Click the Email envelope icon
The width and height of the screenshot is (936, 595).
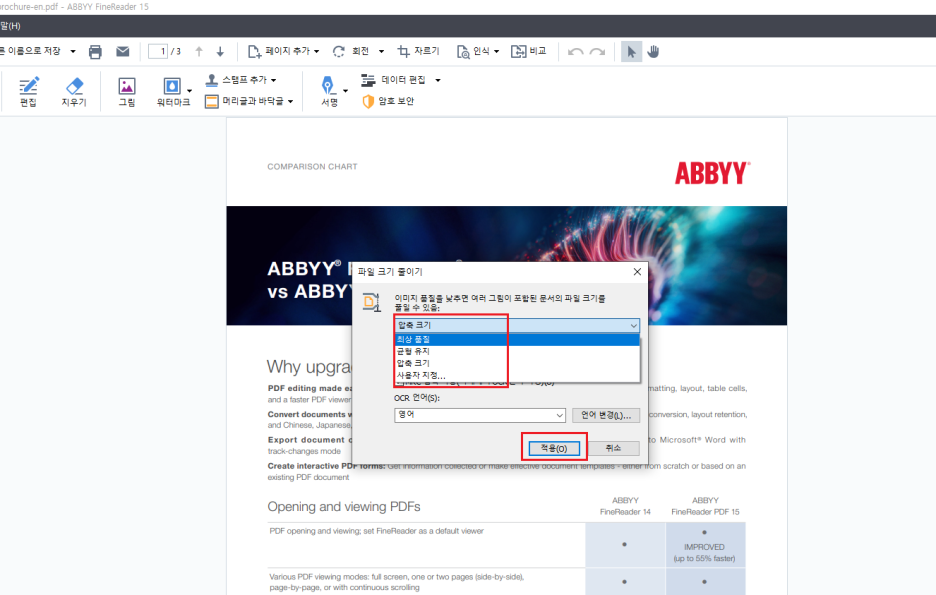click(122, 52)
